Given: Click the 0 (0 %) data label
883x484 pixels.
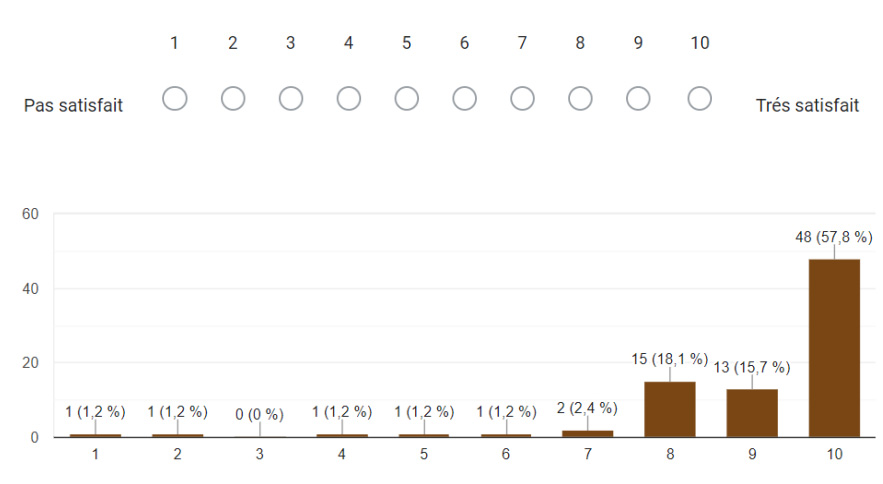Looking at the screenshot, I should click(259, 415).
